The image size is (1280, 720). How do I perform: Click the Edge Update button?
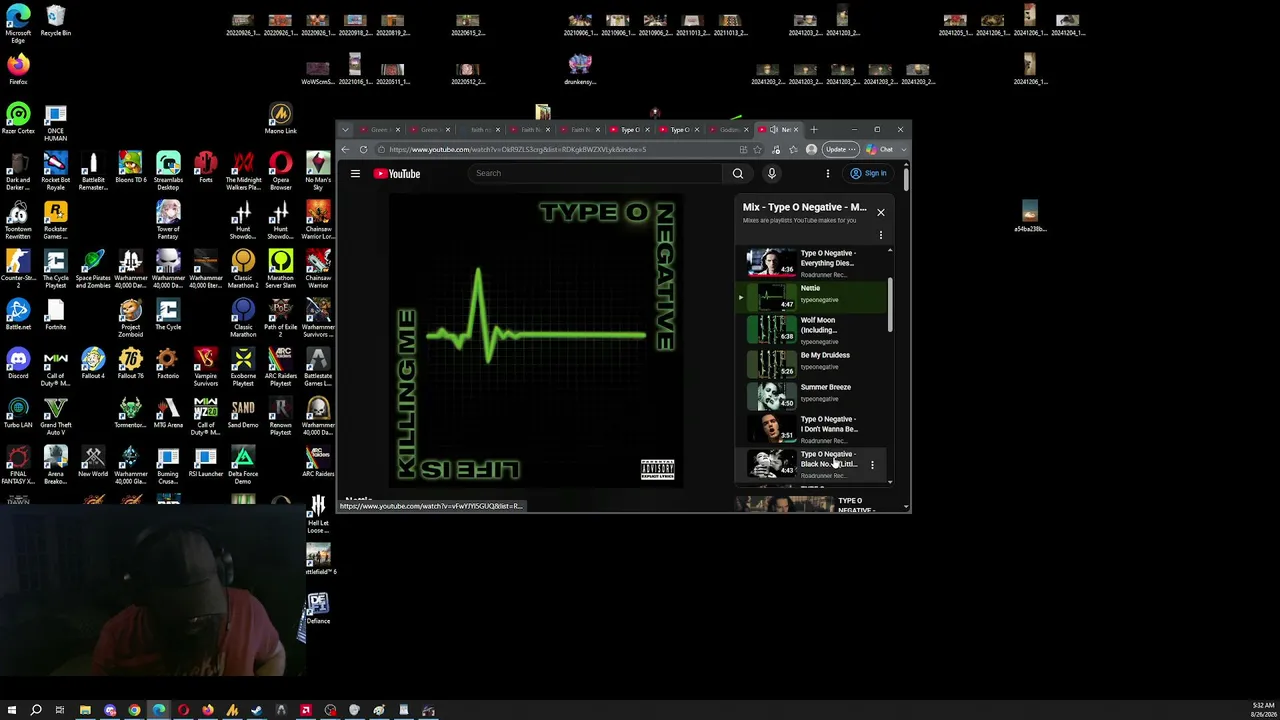(840, 149)
